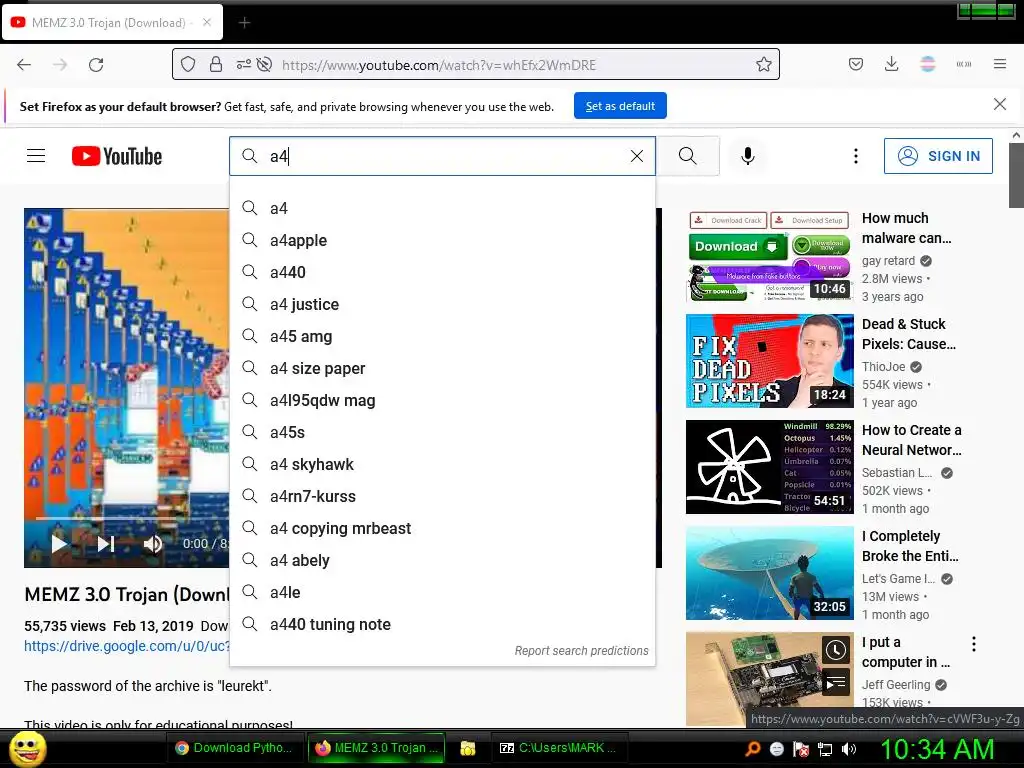This screenshot has width=1024, height=768.
Task: Go to the YouTube home logo
Action: (x=117, y=156)
